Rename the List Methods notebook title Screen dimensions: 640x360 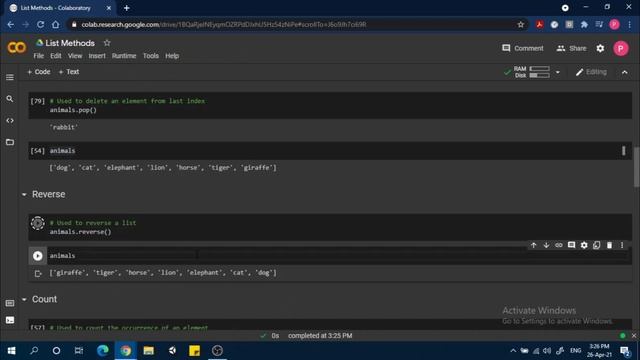coord(70,43)
